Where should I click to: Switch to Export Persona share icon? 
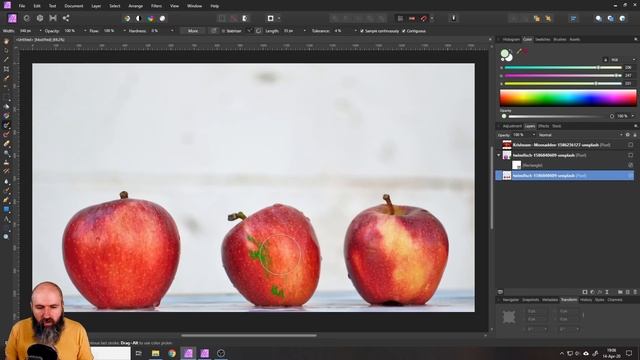[x=66, y=18]
